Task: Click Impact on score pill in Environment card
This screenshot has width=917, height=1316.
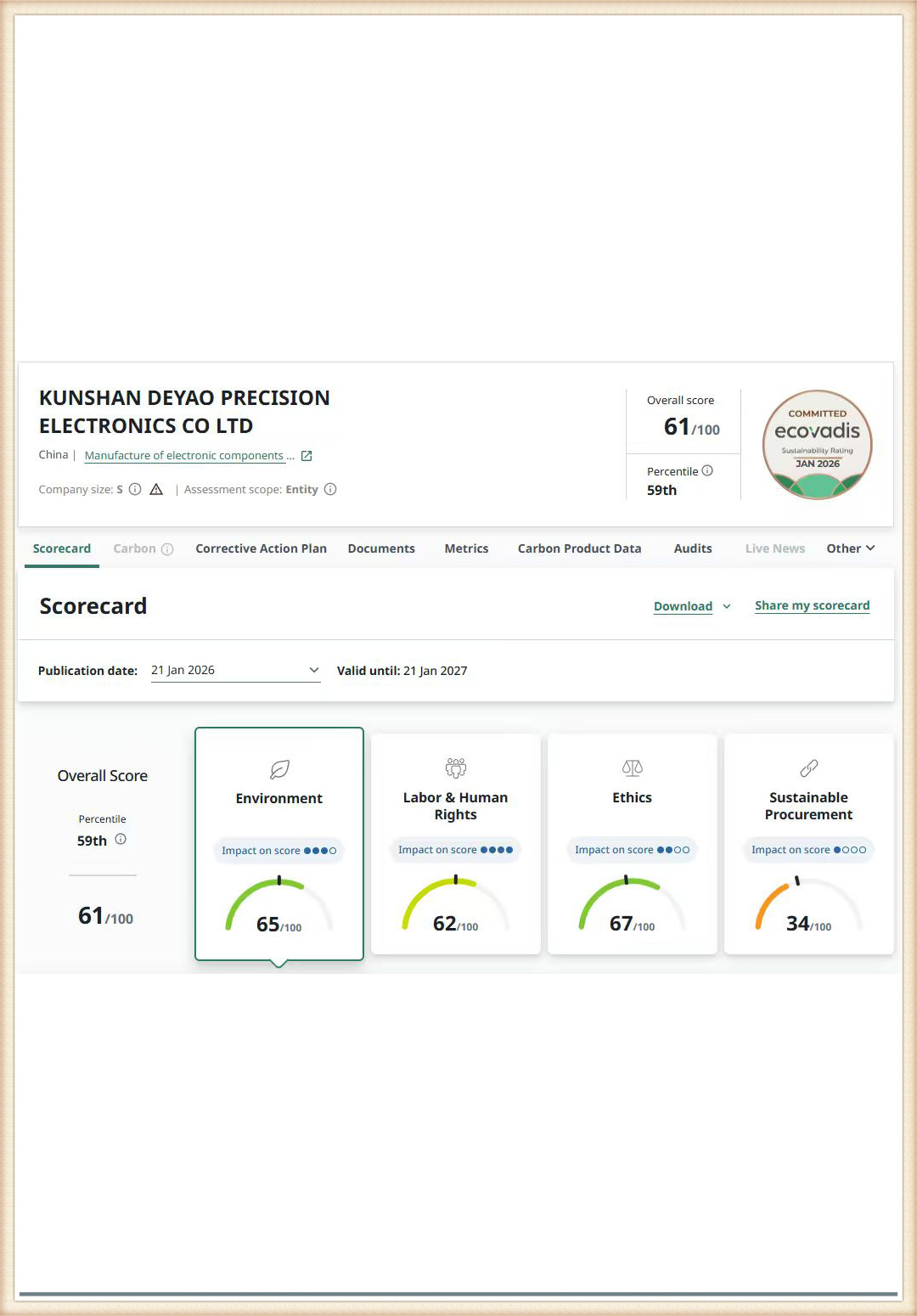Action: [x=279, y=851]
